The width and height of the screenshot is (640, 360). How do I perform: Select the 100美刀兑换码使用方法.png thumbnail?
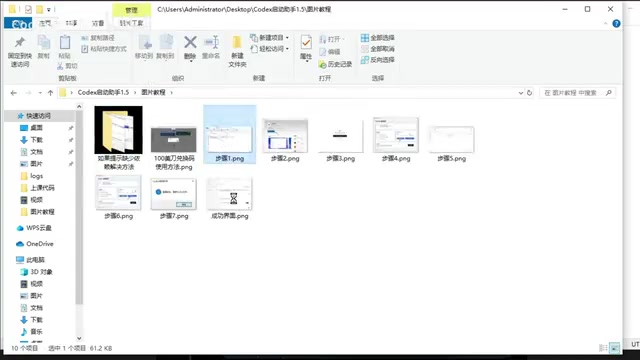[174, 140]
